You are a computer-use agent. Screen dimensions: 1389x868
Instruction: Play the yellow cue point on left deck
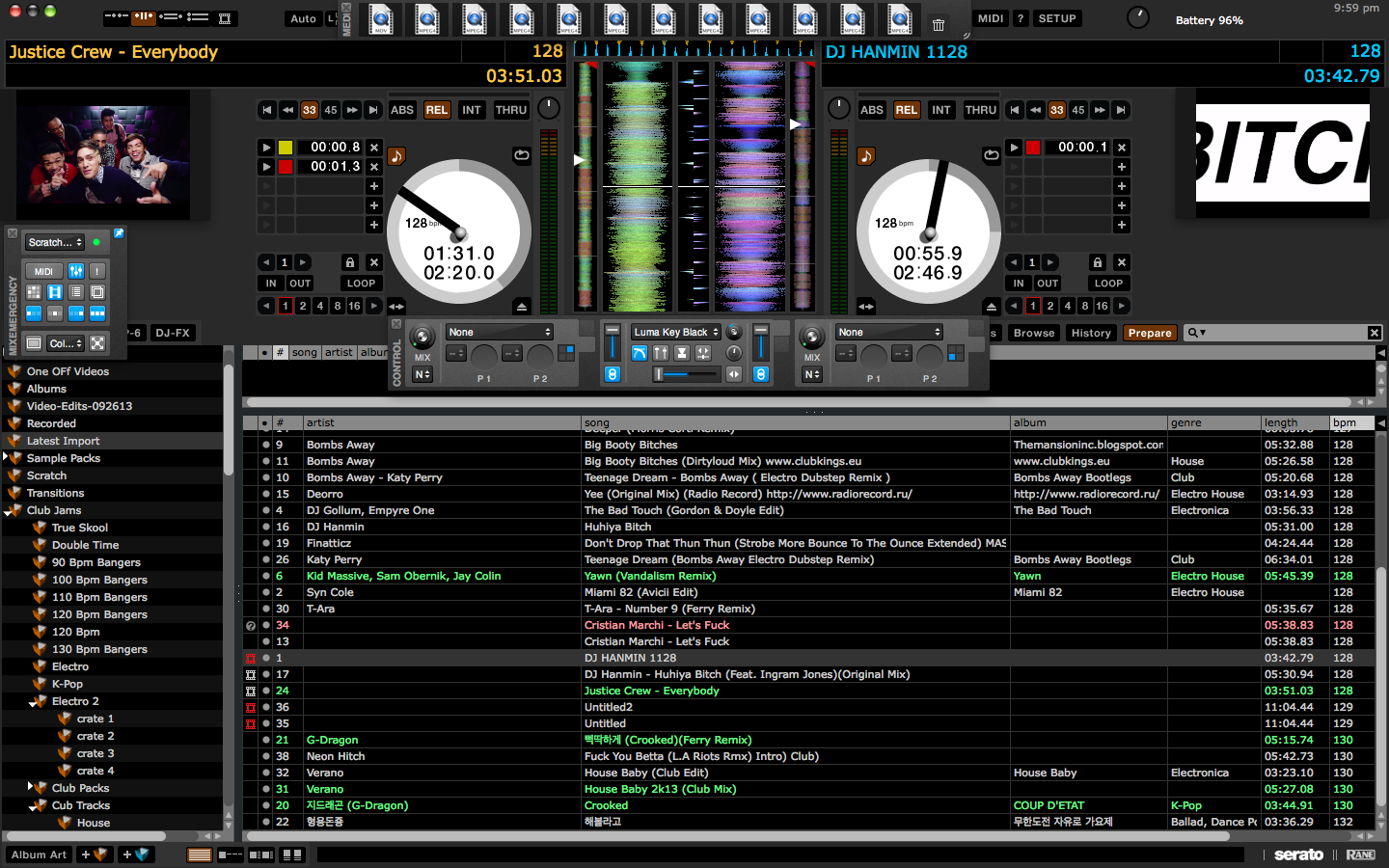[266, 148]
